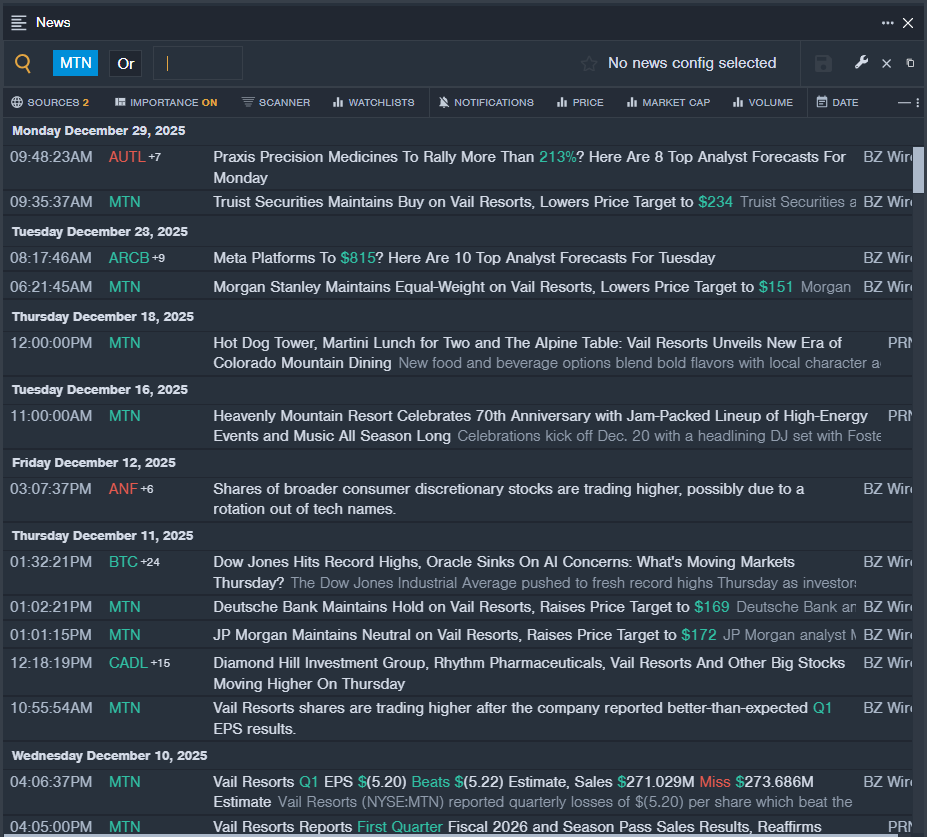Open the Scanner filter
Screen dimensions: 927x837
click(x=276, y=102)
